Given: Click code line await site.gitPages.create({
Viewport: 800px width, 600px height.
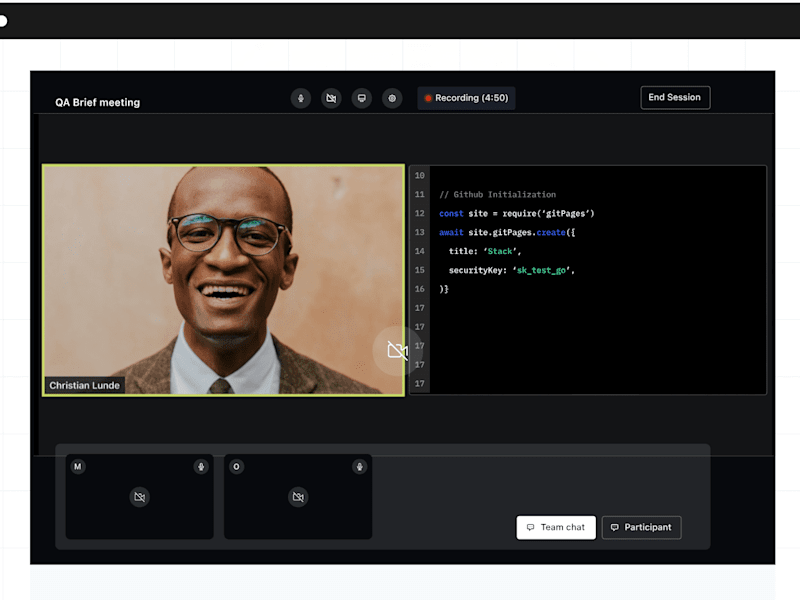Looking at the screenshot, I should tap(507, 232).
